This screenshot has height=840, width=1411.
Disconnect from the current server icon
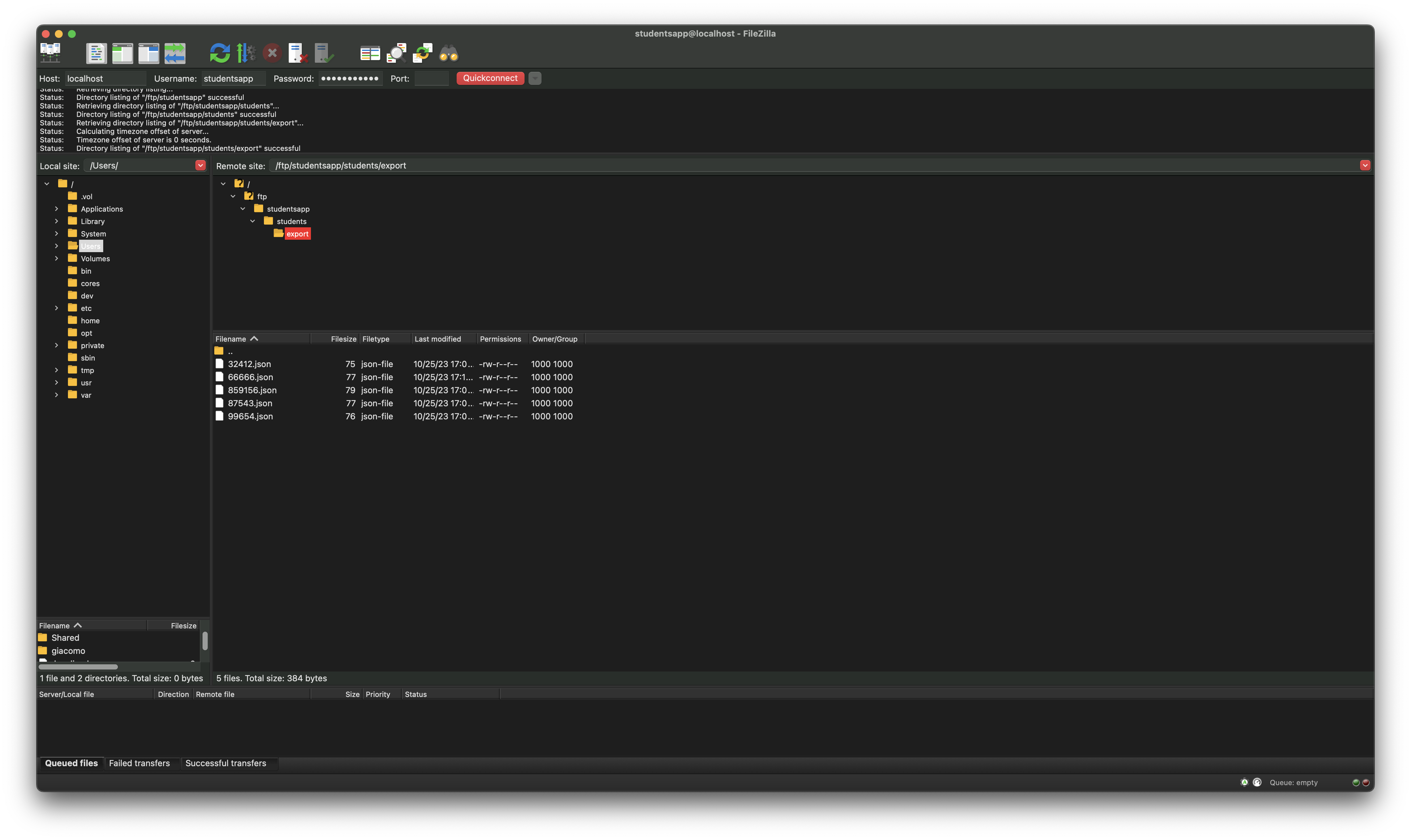tap(298, 53)
